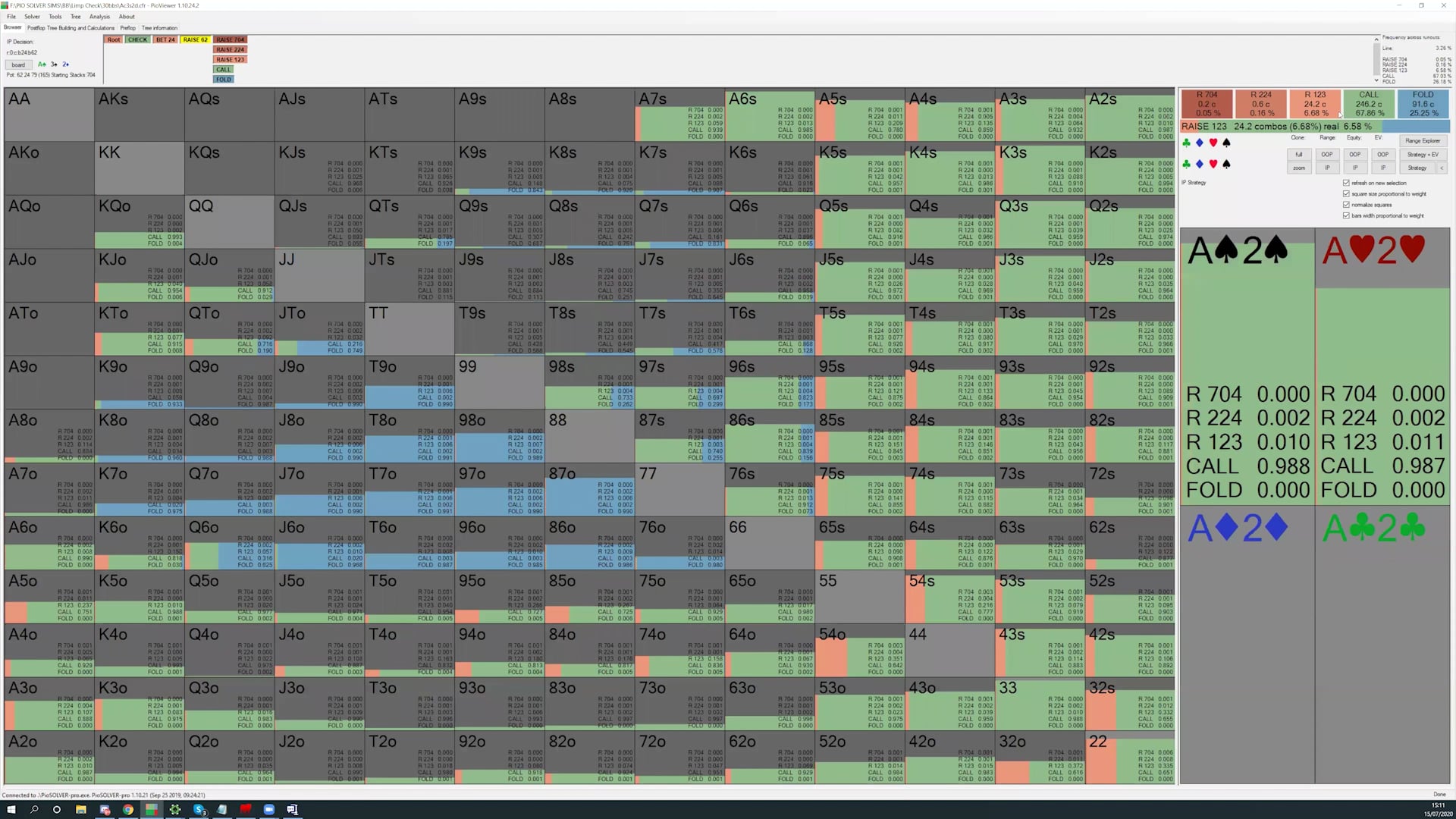Open the Range Explorer

1422,140
